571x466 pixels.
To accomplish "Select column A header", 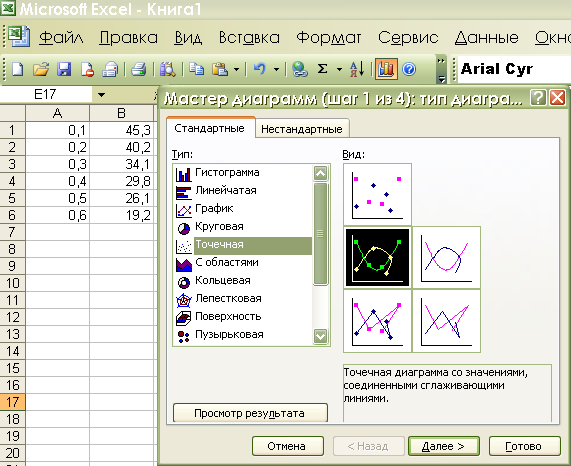I will tap(58, 113).
